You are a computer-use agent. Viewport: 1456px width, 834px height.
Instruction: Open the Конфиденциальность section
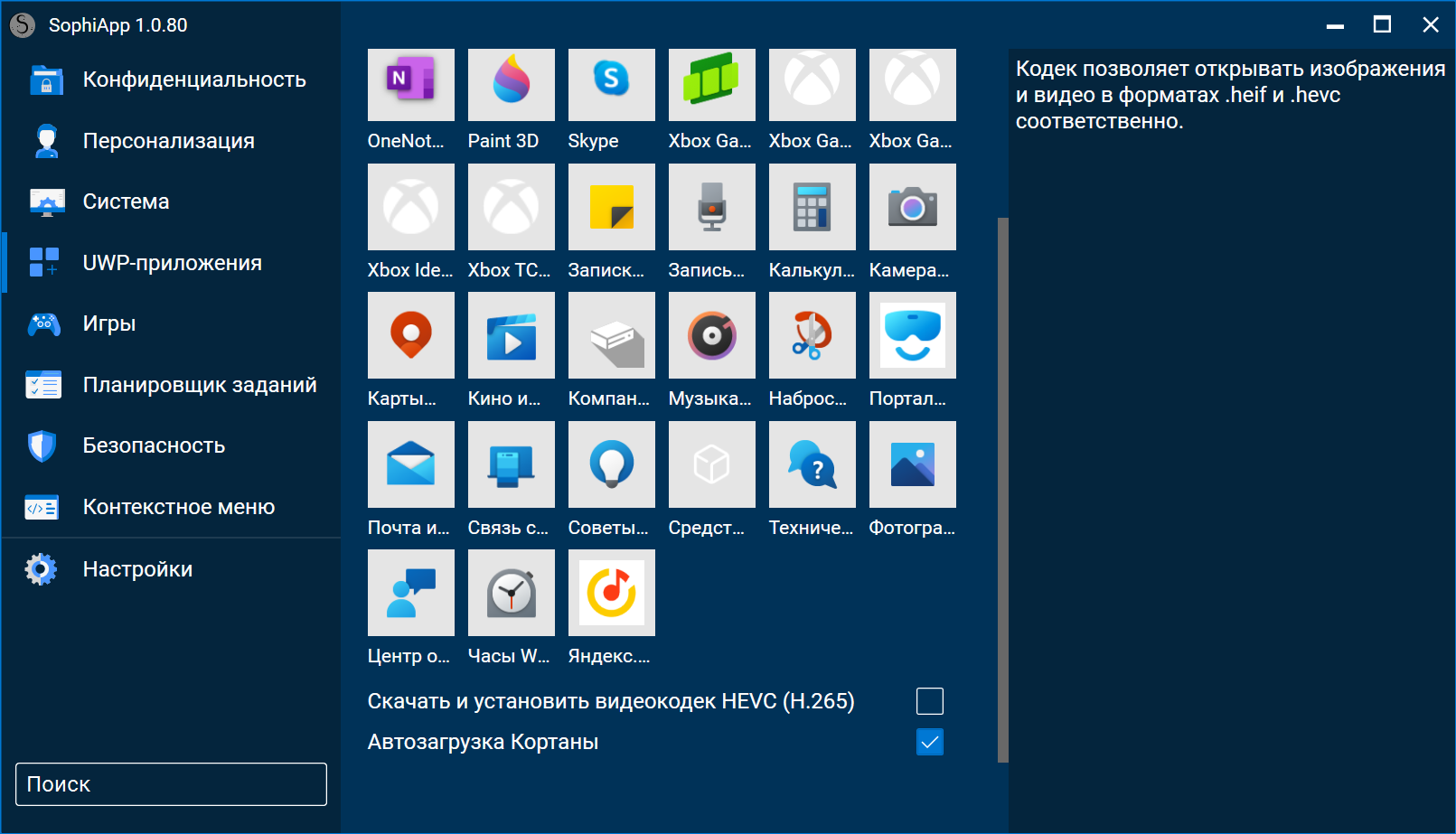click(171, 80)
